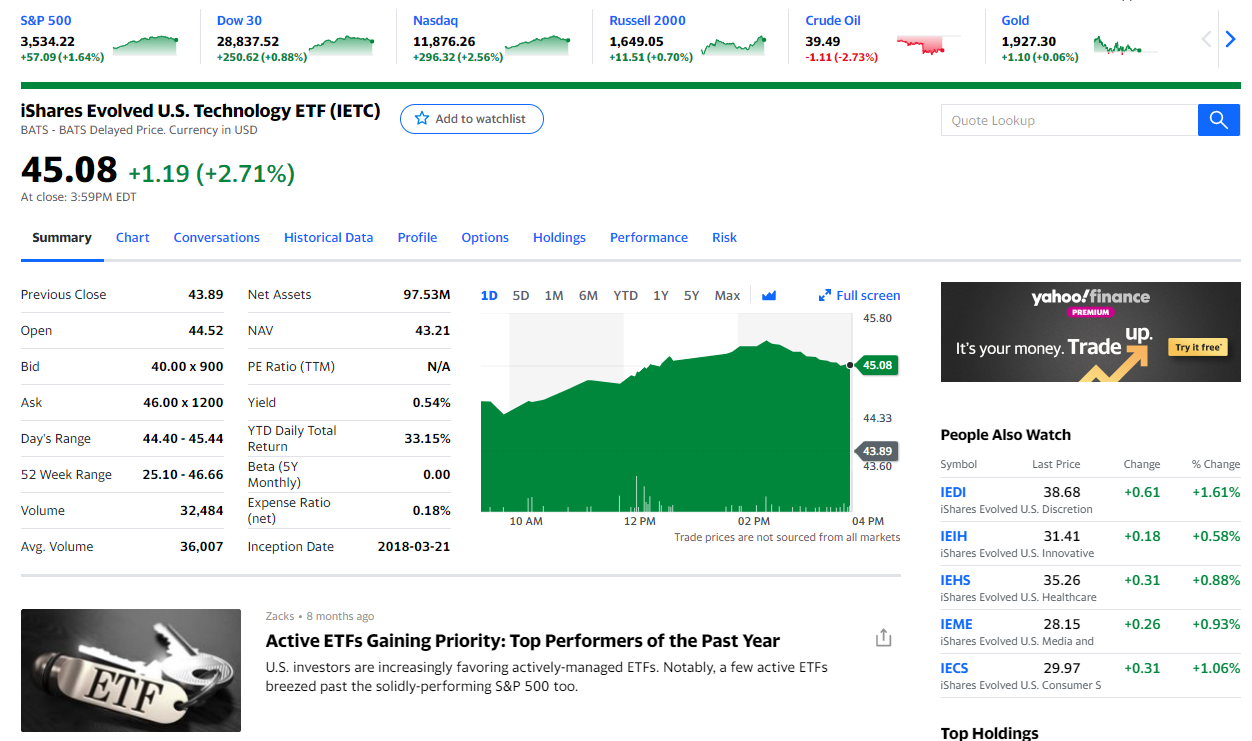
Task: Open the IEDI symbol link
Action: [x=953, y=492]
